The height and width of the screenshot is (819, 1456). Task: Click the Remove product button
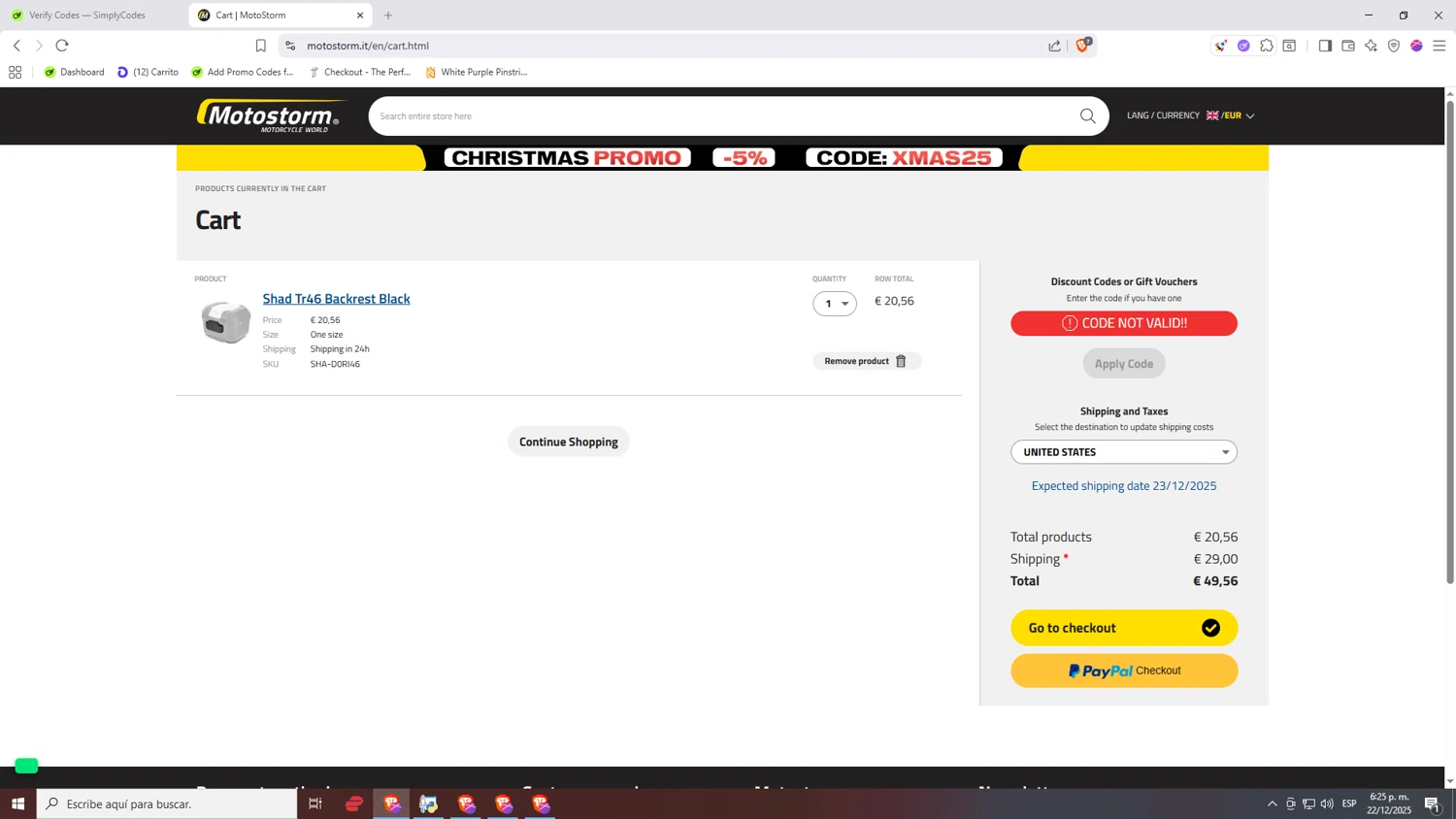coord(867,361)
